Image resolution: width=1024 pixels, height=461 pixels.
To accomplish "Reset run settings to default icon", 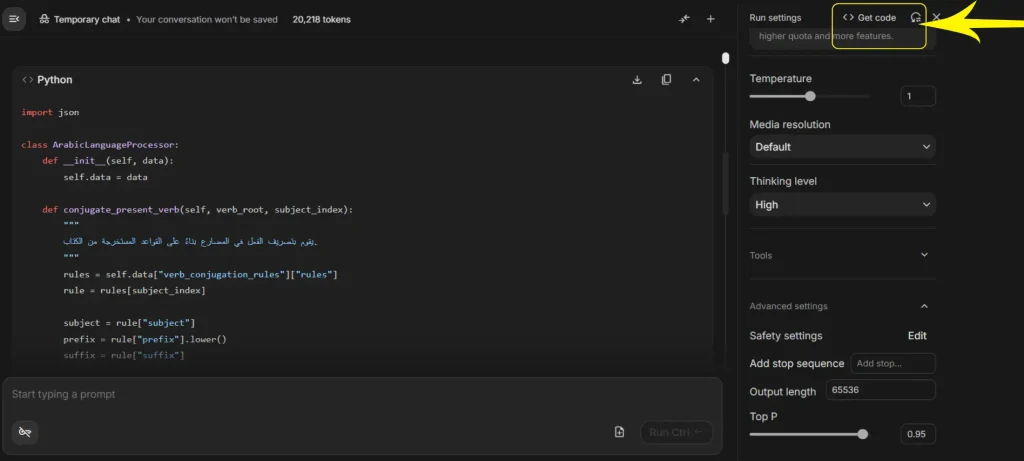I will [916, 18].
